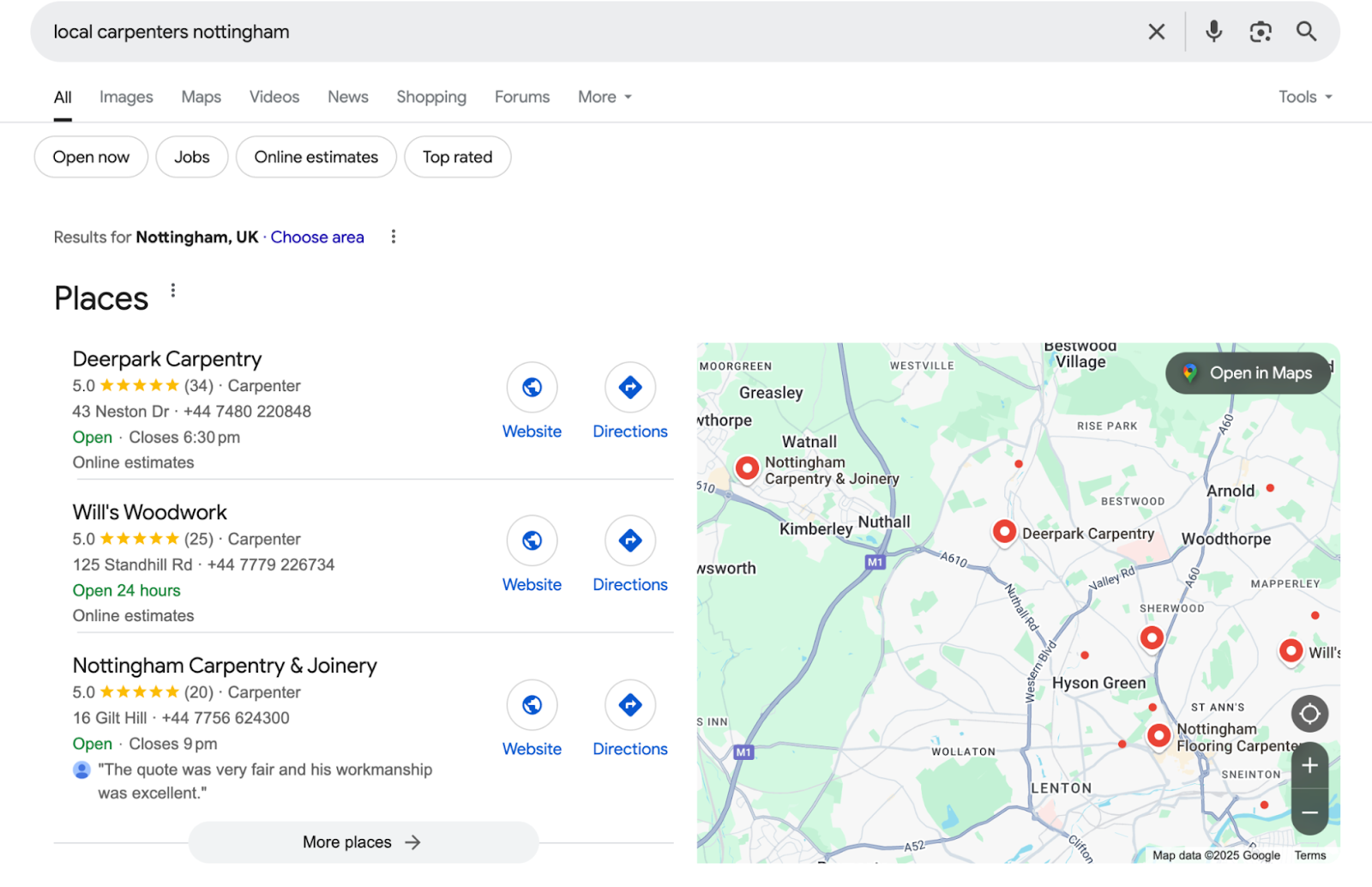
Task: Switch to the Videos tab
Action: point(274,97)
